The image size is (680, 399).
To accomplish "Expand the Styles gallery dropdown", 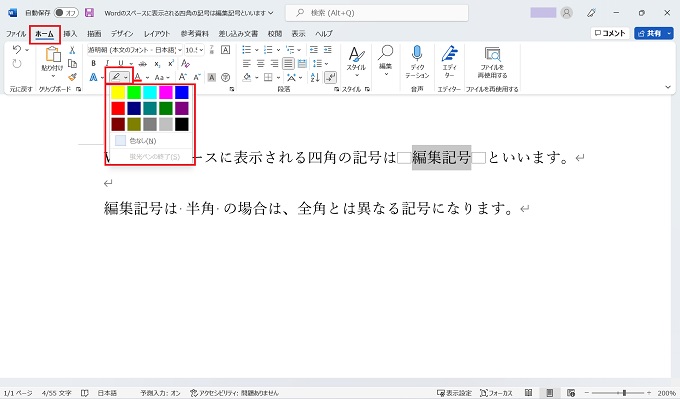I will 356,75.
